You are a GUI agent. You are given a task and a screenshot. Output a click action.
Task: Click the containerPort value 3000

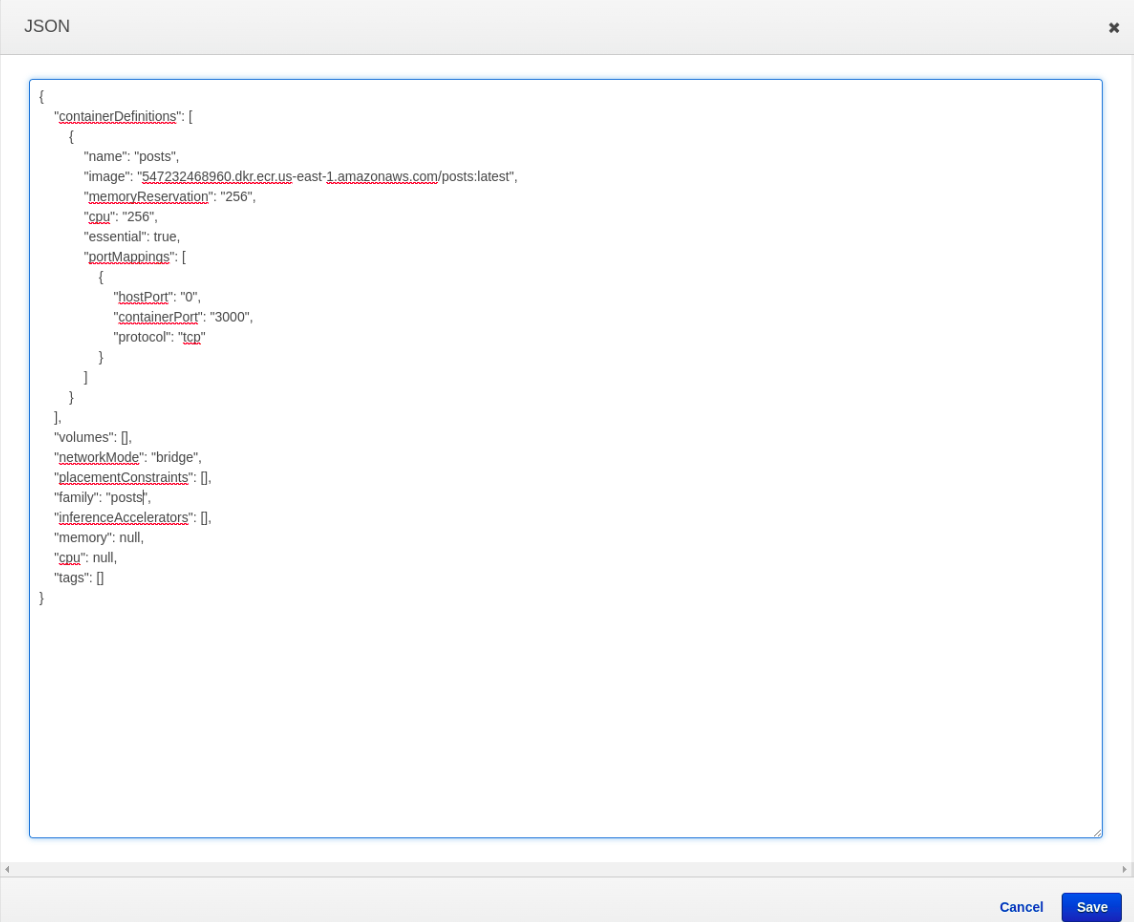click(230, 317)
